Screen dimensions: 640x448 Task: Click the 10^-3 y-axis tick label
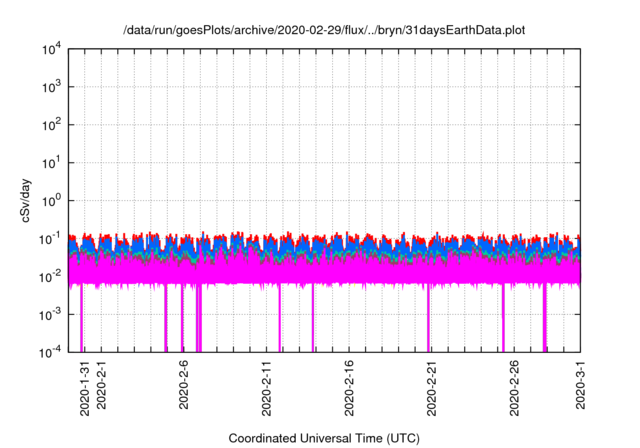(x=51, y=315)
